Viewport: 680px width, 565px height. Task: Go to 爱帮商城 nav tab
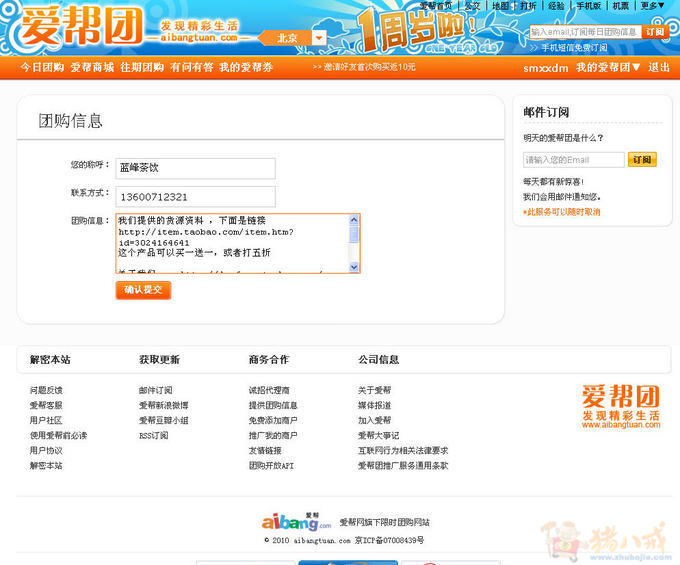[92, 67]
